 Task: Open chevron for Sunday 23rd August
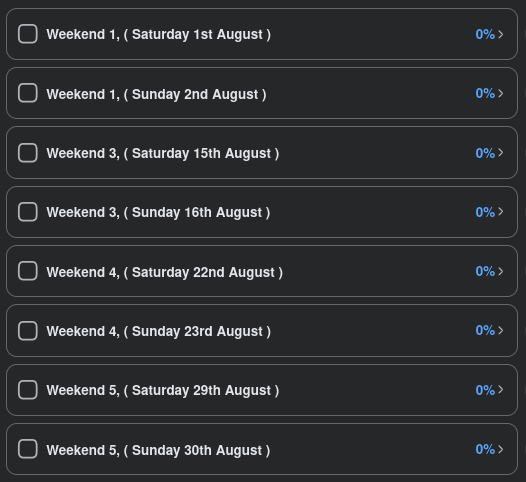point(501,330)
